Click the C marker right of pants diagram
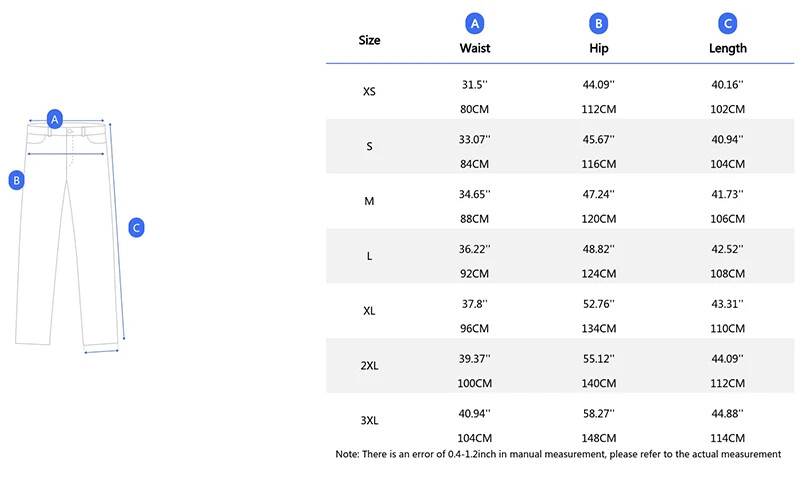 pyautogui.click(x=137, y=227)
